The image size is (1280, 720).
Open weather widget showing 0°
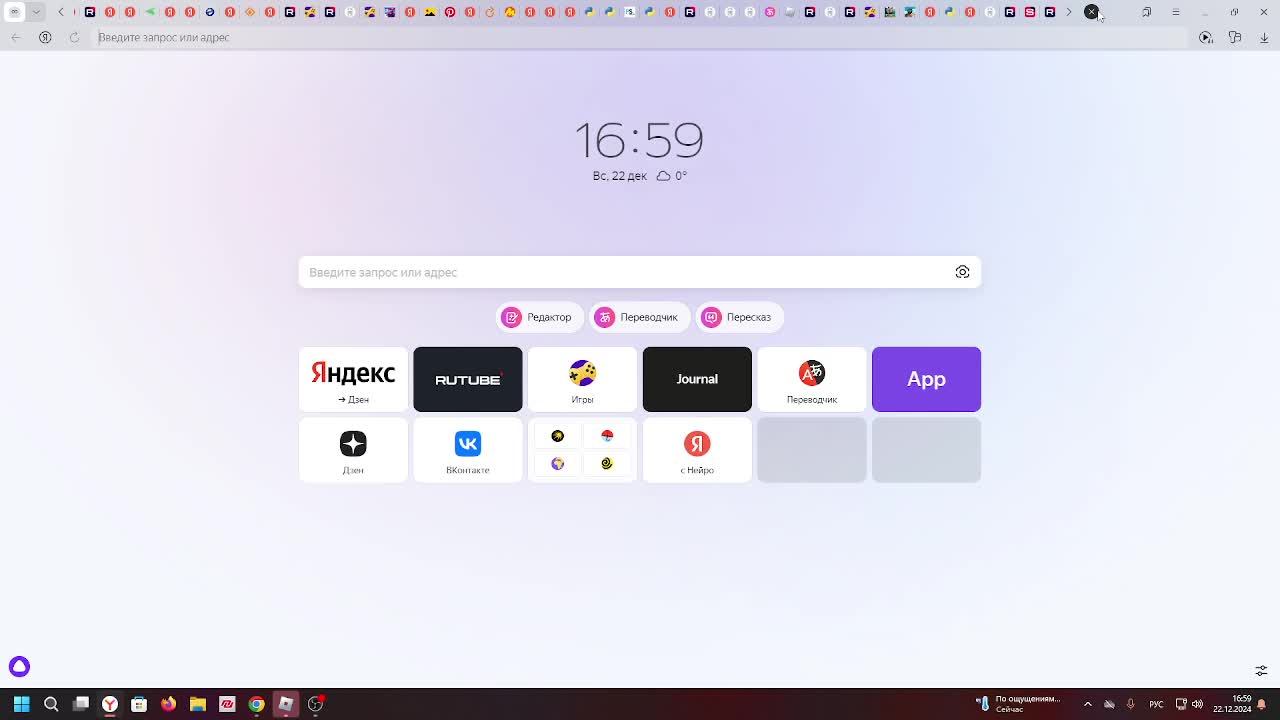tap(672, 176)
